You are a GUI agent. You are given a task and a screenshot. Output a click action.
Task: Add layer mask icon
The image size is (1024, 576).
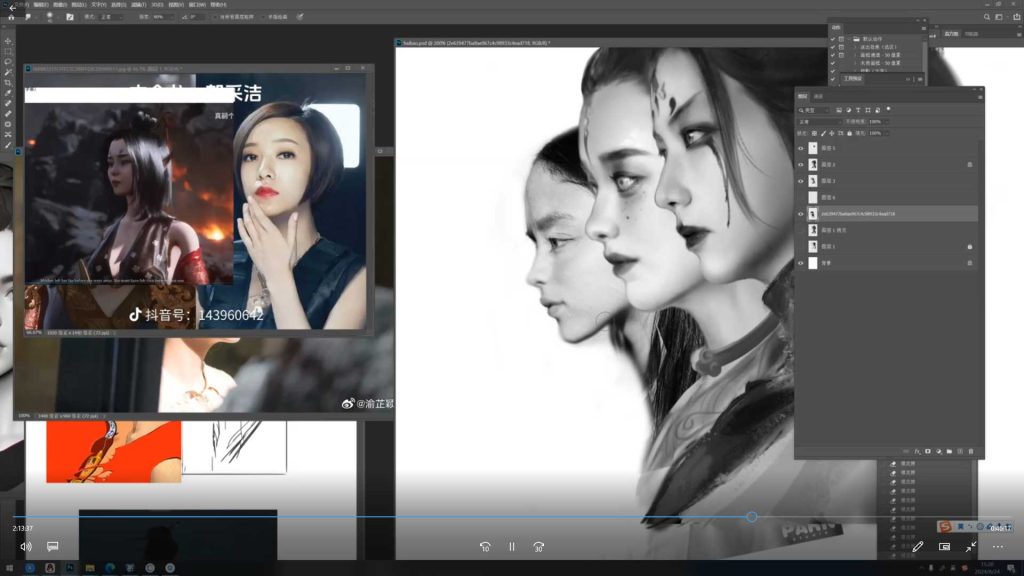[927, 451]
